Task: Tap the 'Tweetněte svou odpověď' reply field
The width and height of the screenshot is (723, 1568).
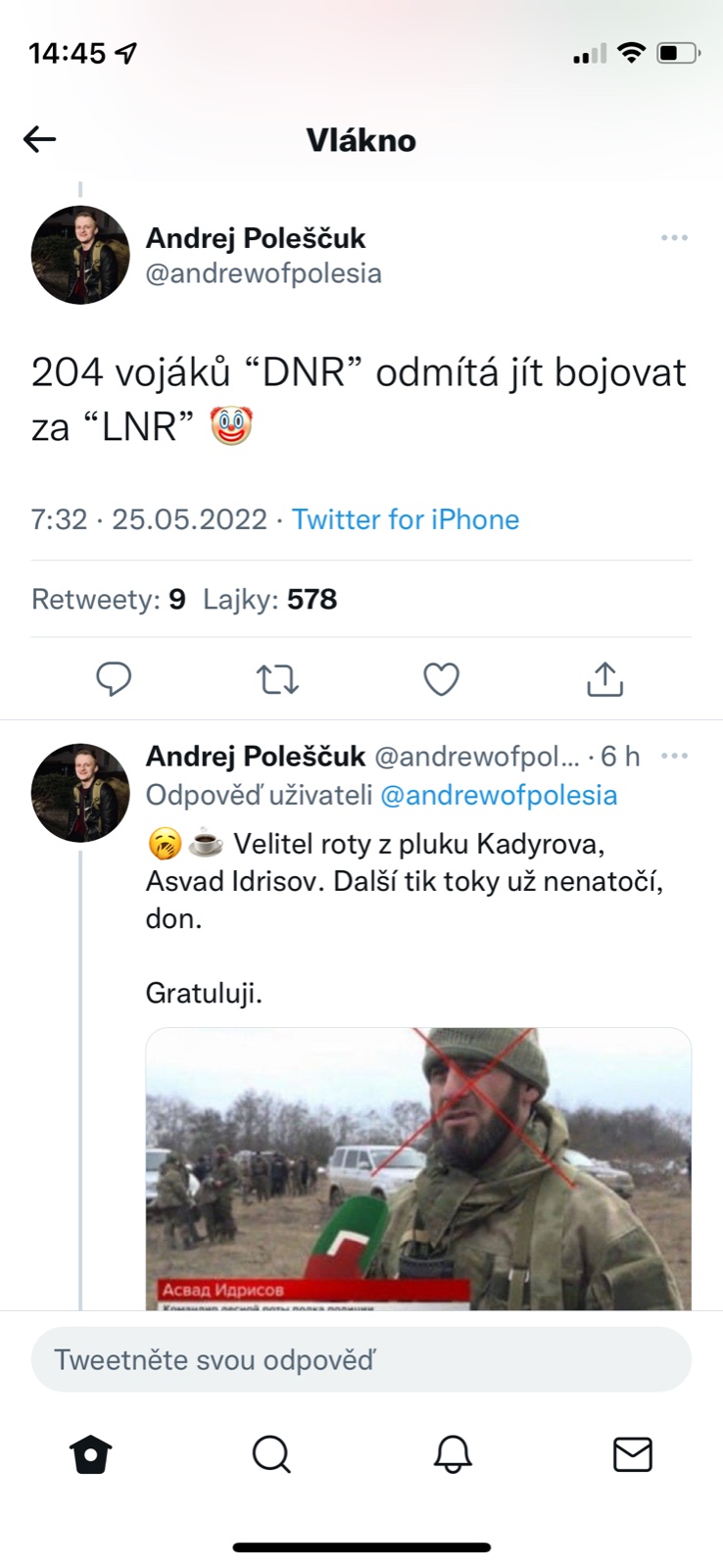Action: tap(361, 1359)
